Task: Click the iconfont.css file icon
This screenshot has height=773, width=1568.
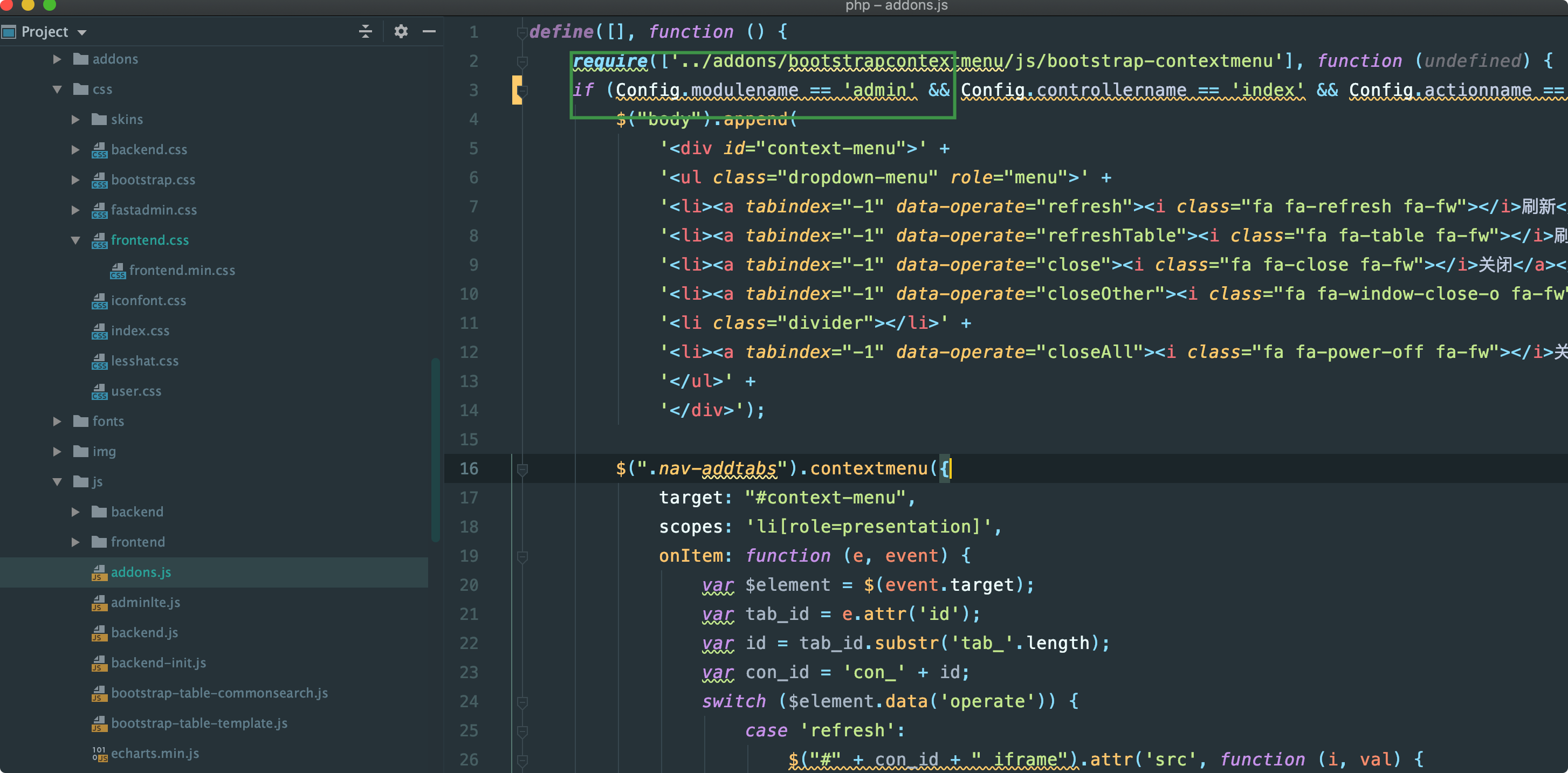Action: click(99, 301)
